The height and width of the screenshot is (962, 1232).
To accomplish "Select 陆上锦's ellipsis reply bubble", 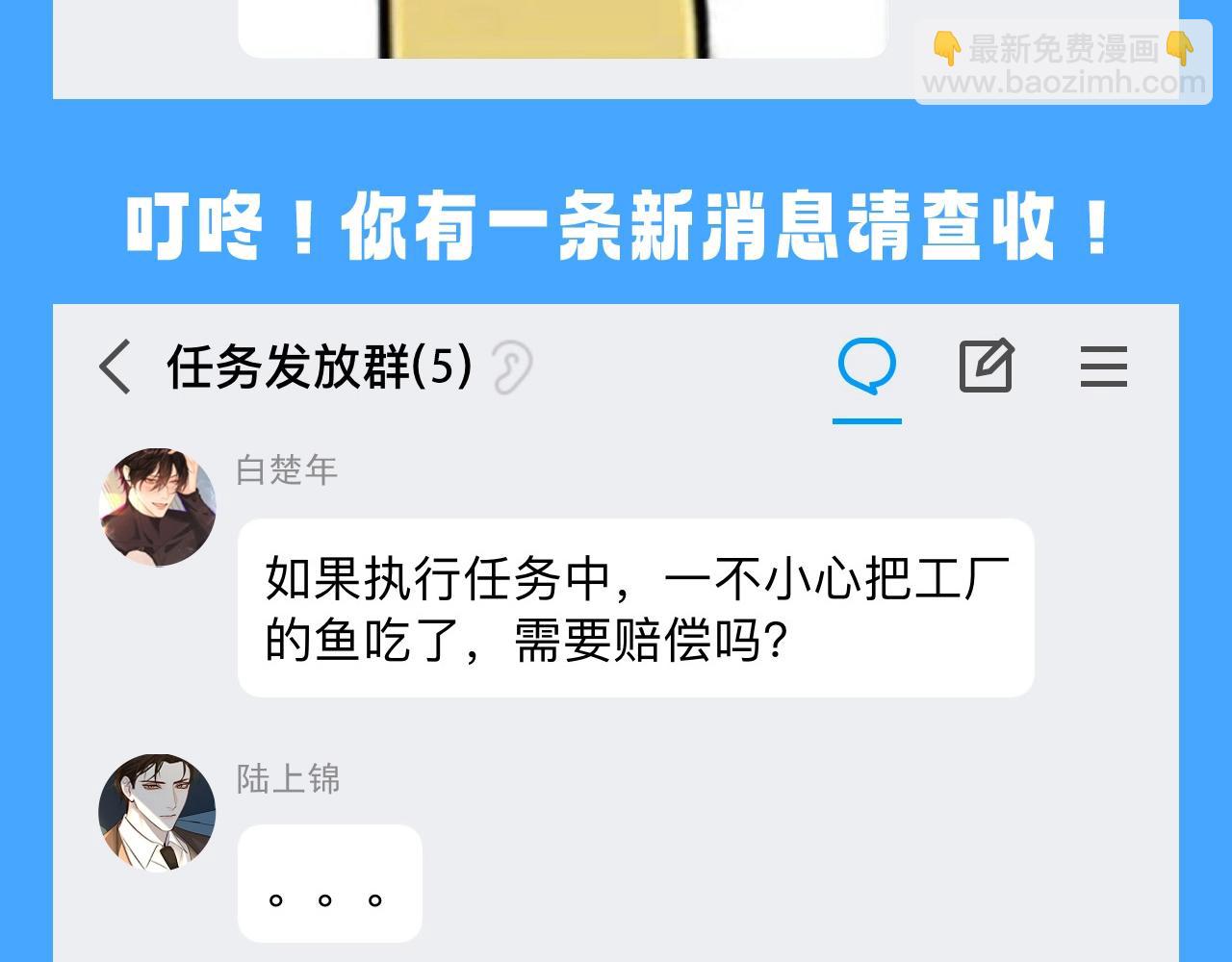I will pos(329,883).
